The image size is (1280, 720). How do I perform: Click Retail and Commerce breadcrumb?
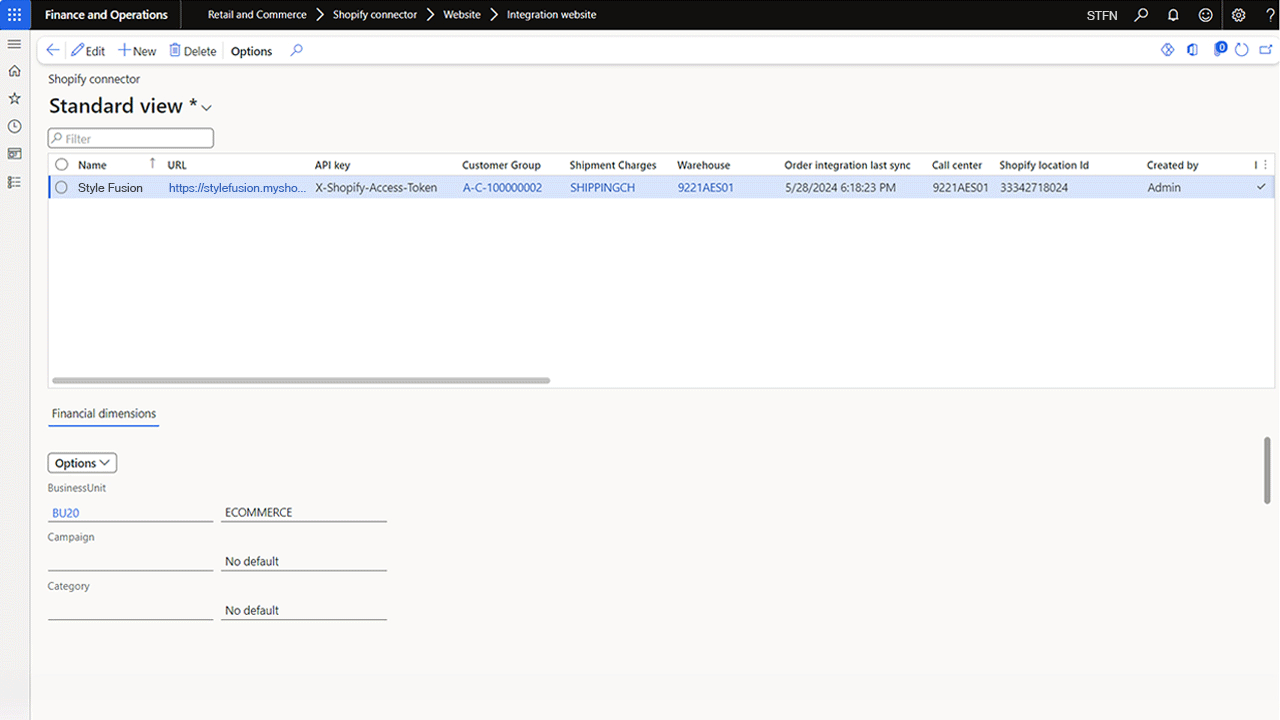tap(257, 15)
